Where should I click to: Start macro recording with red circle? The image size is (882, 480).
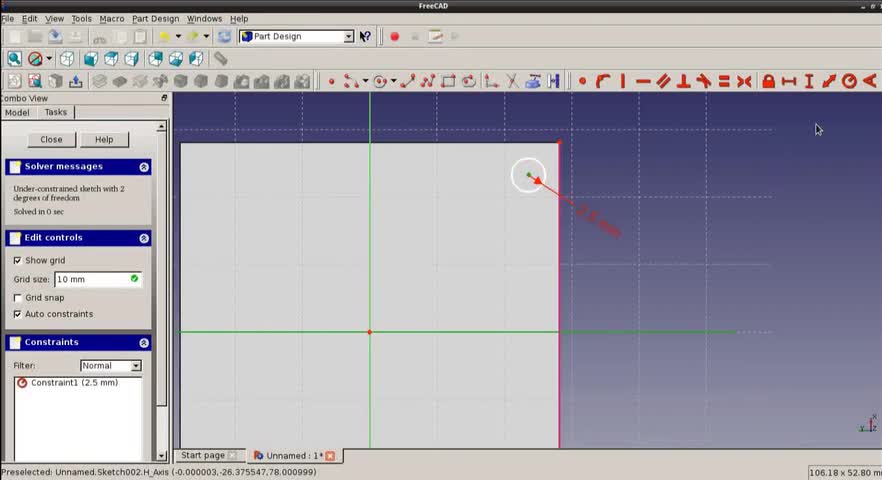pos(394,37)
